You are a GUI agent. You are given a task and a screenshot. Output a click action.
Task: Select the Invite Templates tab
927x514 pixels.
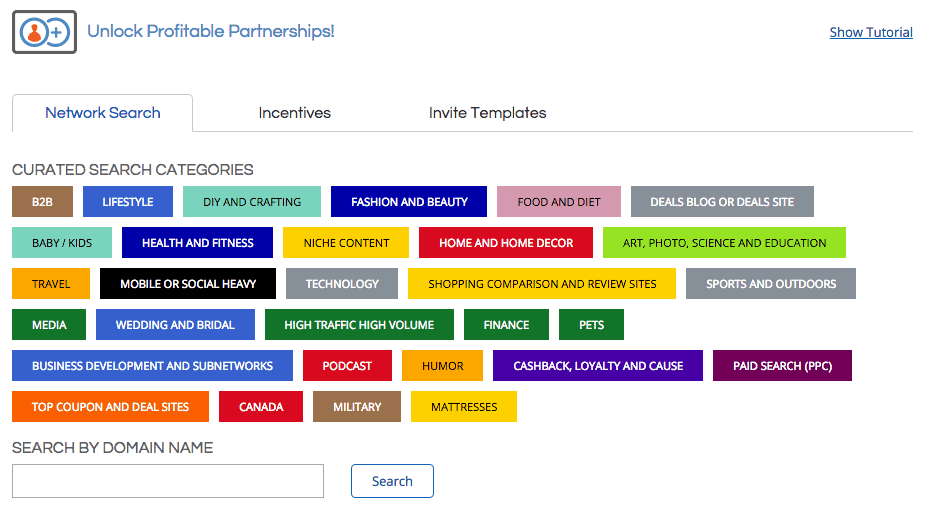(487, 113)
